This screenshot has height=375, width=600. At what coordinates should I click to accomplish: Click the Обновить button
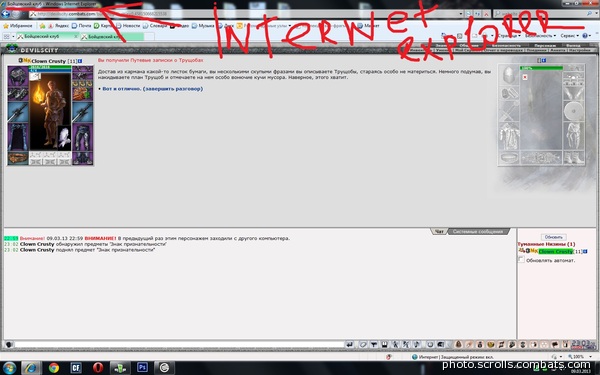553,237
